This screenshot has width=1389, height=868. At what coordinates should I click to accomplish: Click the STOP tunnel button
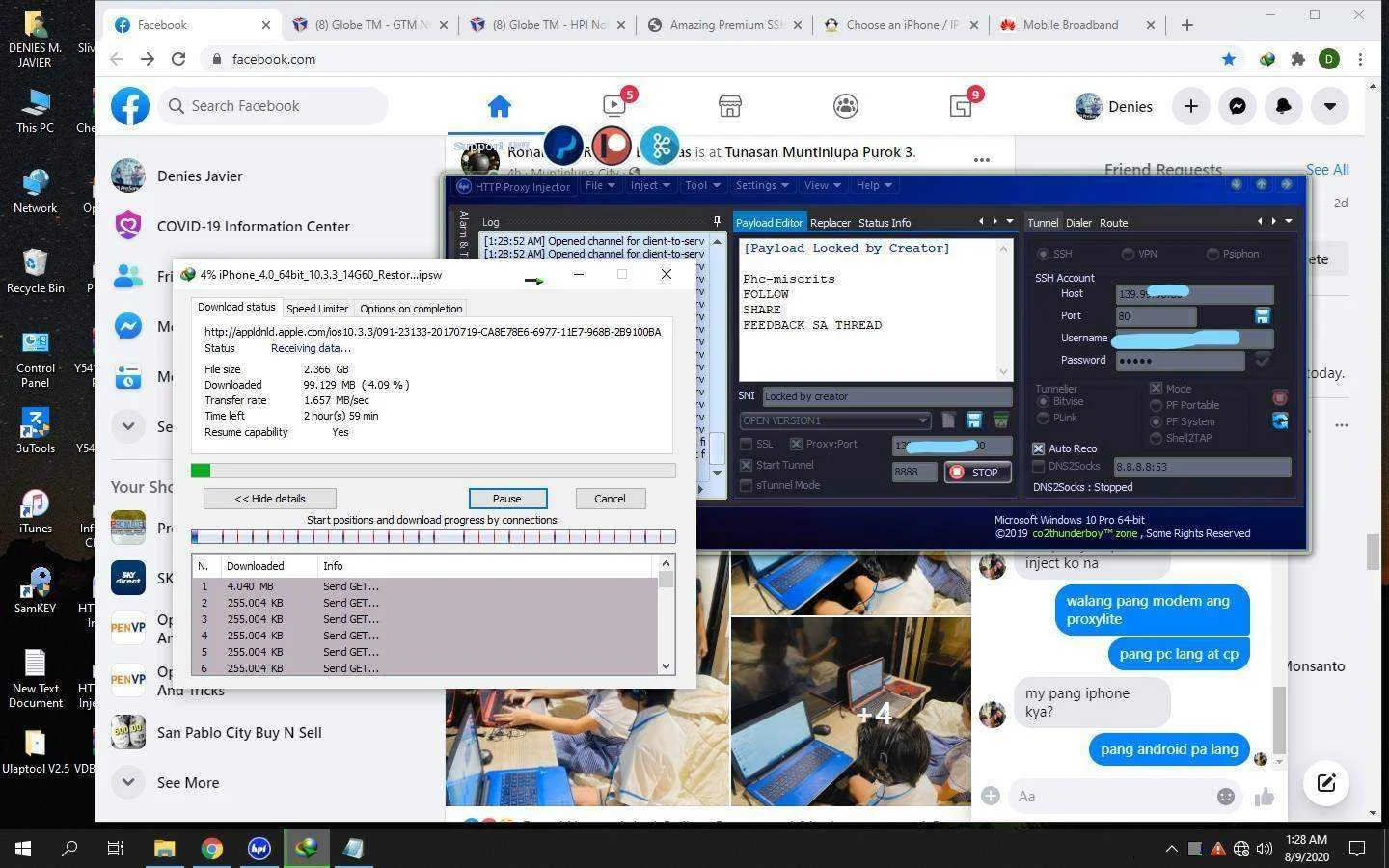pos(977,473)
